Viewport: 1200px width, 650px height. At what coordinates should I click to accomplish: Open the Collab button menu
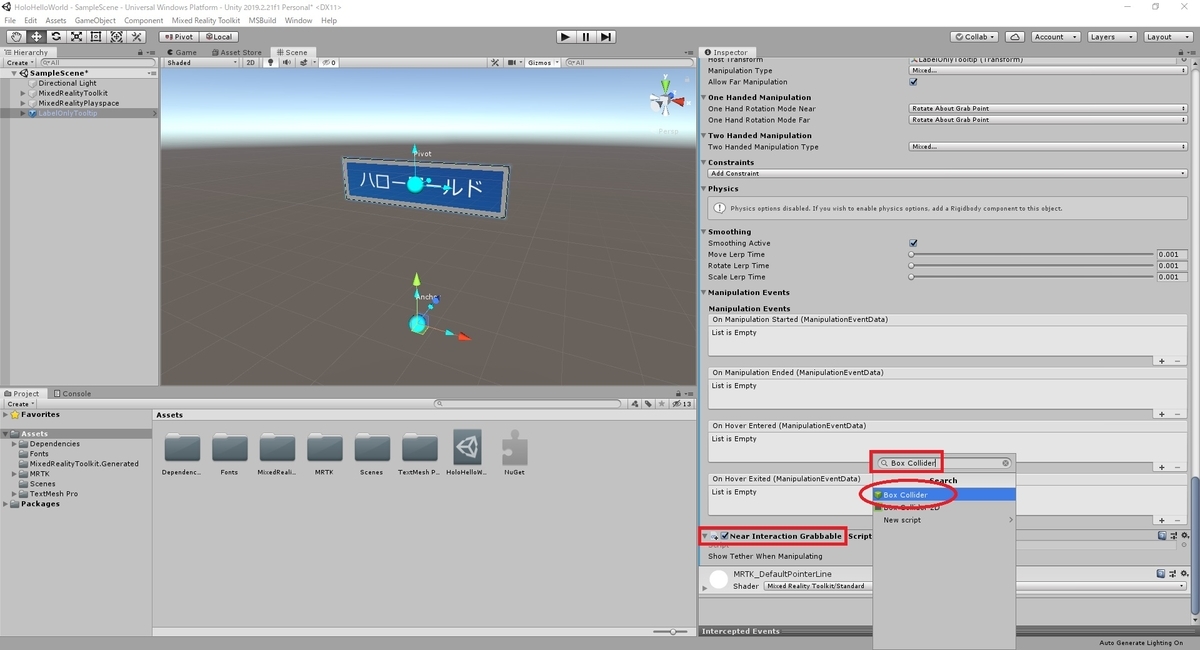[976, 37]
